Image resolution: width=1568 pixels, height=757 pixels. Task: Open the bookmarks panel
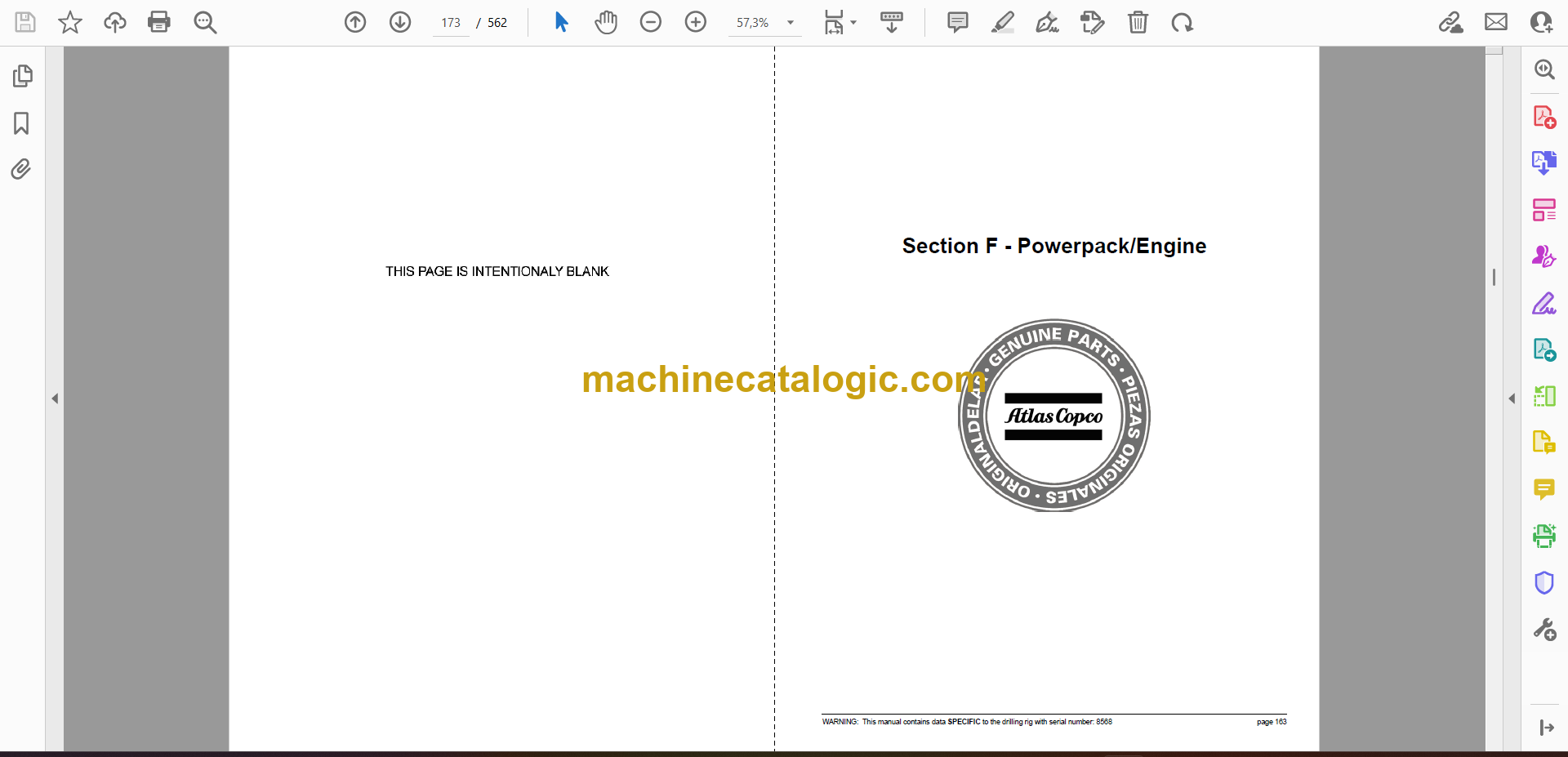click(22, 123)
